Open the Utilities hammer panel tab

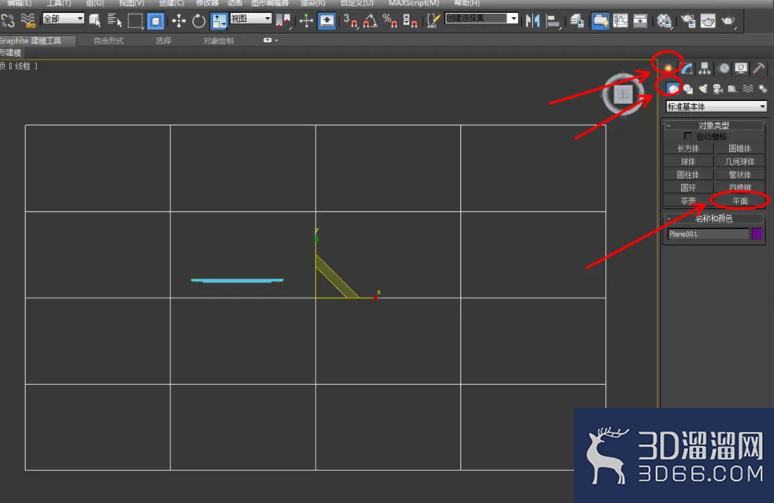click(x=759, y=68)
